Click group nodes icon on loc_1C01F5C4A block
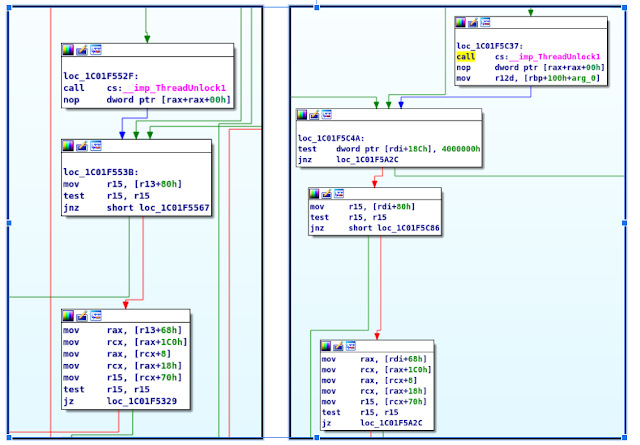640x445 pixels. coord(327,115)
